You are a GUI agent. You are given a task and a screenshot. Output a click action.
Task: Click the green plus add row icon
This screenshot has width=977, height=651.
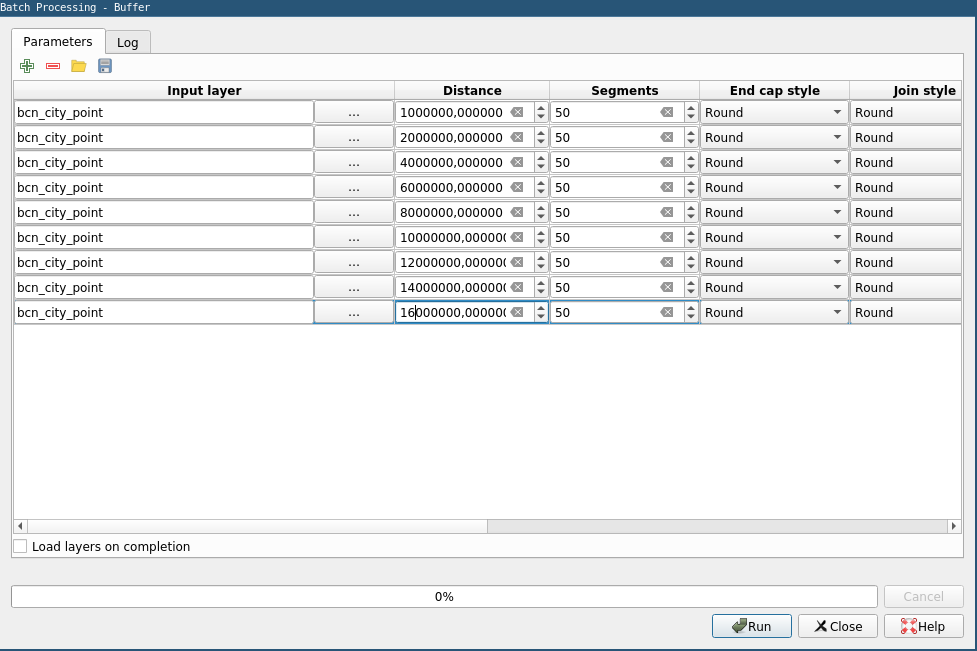point(27,66)
